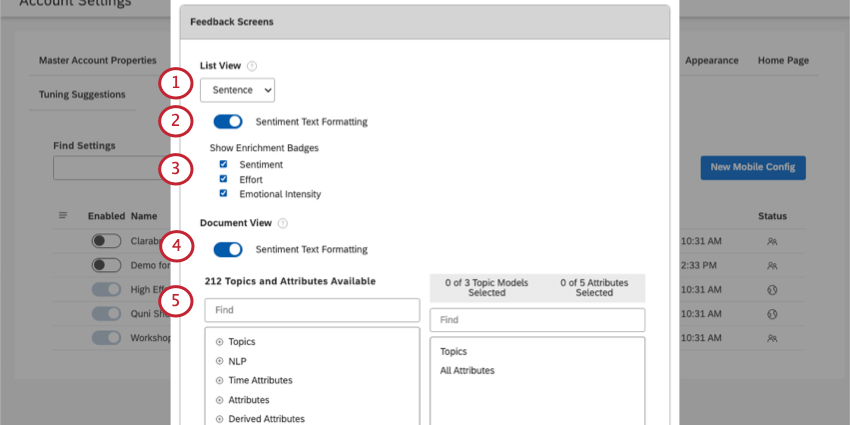The height and width of the screenshot is (425, 850).
Task: Open the Home Page tab
Action: pos(783,61)
